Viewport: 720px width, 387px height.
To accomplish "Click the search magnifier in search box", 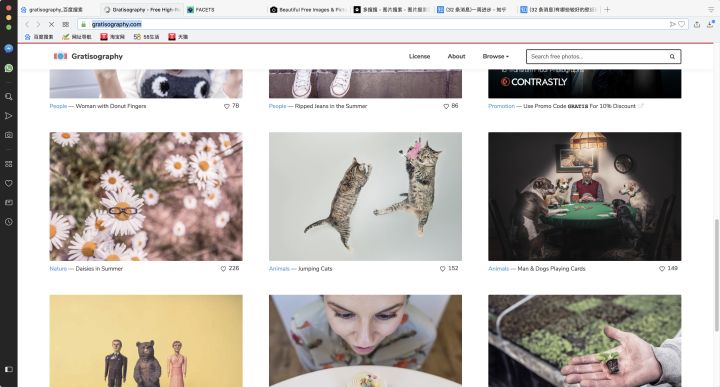I will [672, 56].
